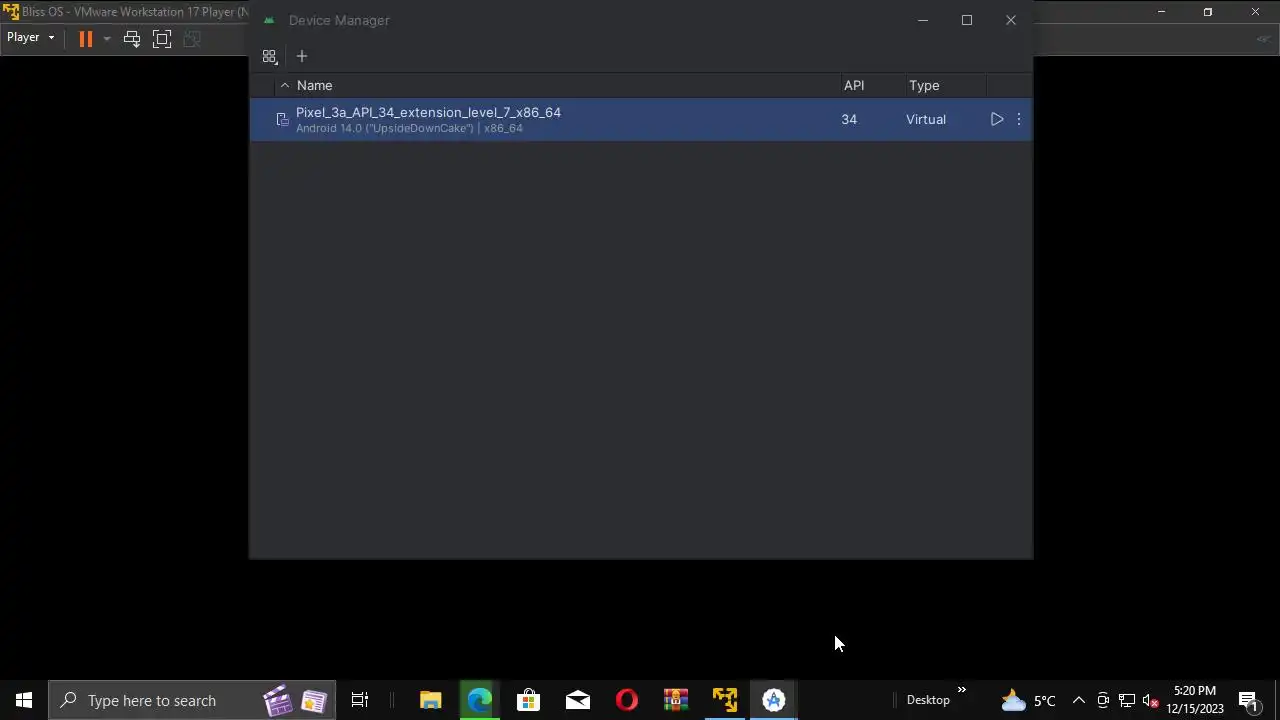
Task: Enter VMware full screen mode
Action: click(x=162, y=38)
